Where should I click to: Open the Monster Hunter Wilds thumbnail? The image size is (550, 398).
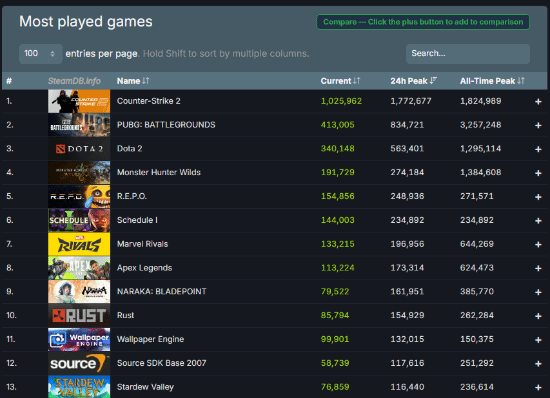tap(79, 173)
